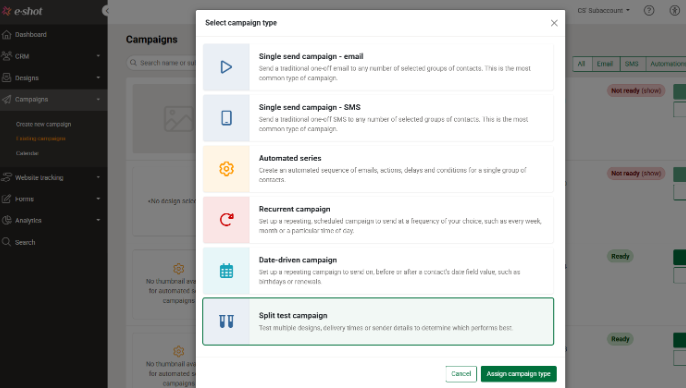Select the Split test campaign heading

click(x=293, y=315)
